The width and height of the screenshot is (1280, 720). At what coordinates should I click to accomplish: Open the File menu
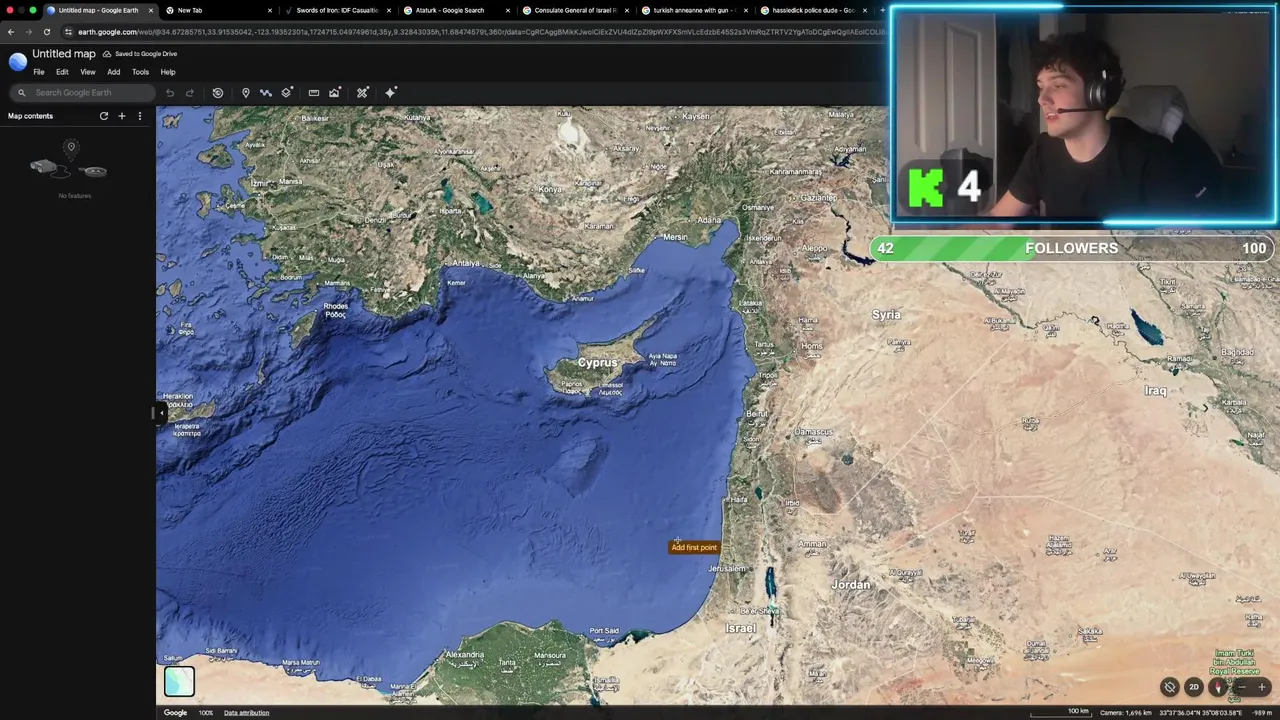(x=39, y=72)
